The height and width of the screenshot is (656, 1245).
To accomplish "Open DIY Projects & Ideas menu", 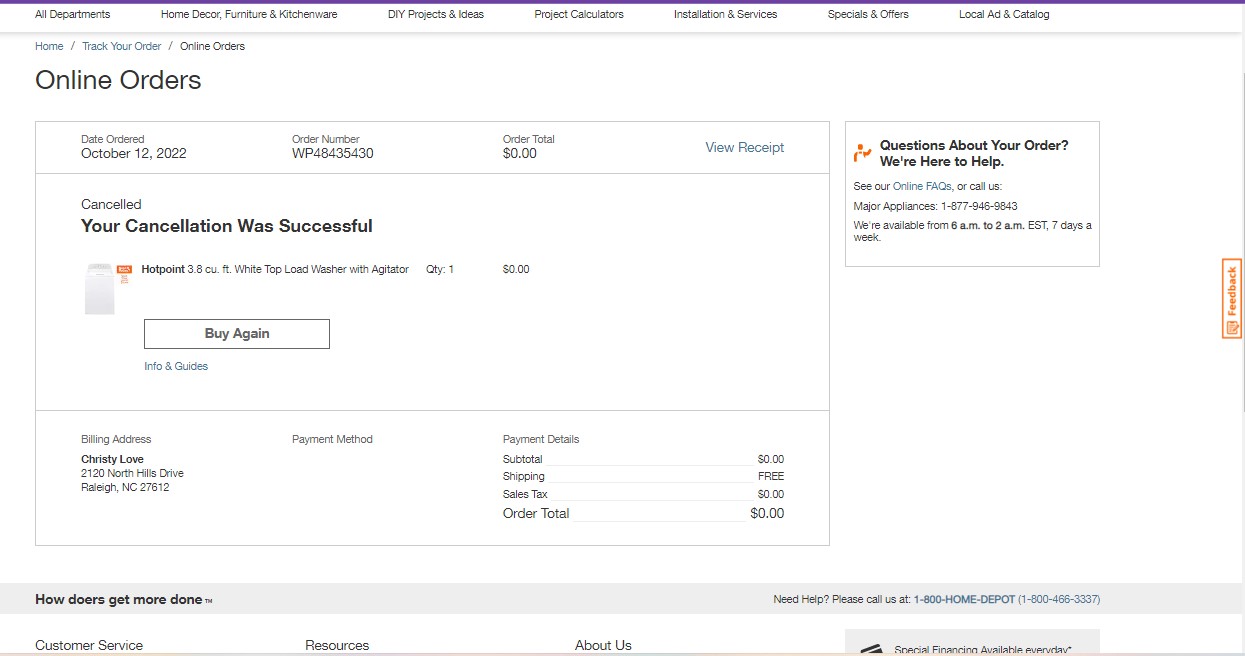I will pyautogui.click(x=436, y=14).
